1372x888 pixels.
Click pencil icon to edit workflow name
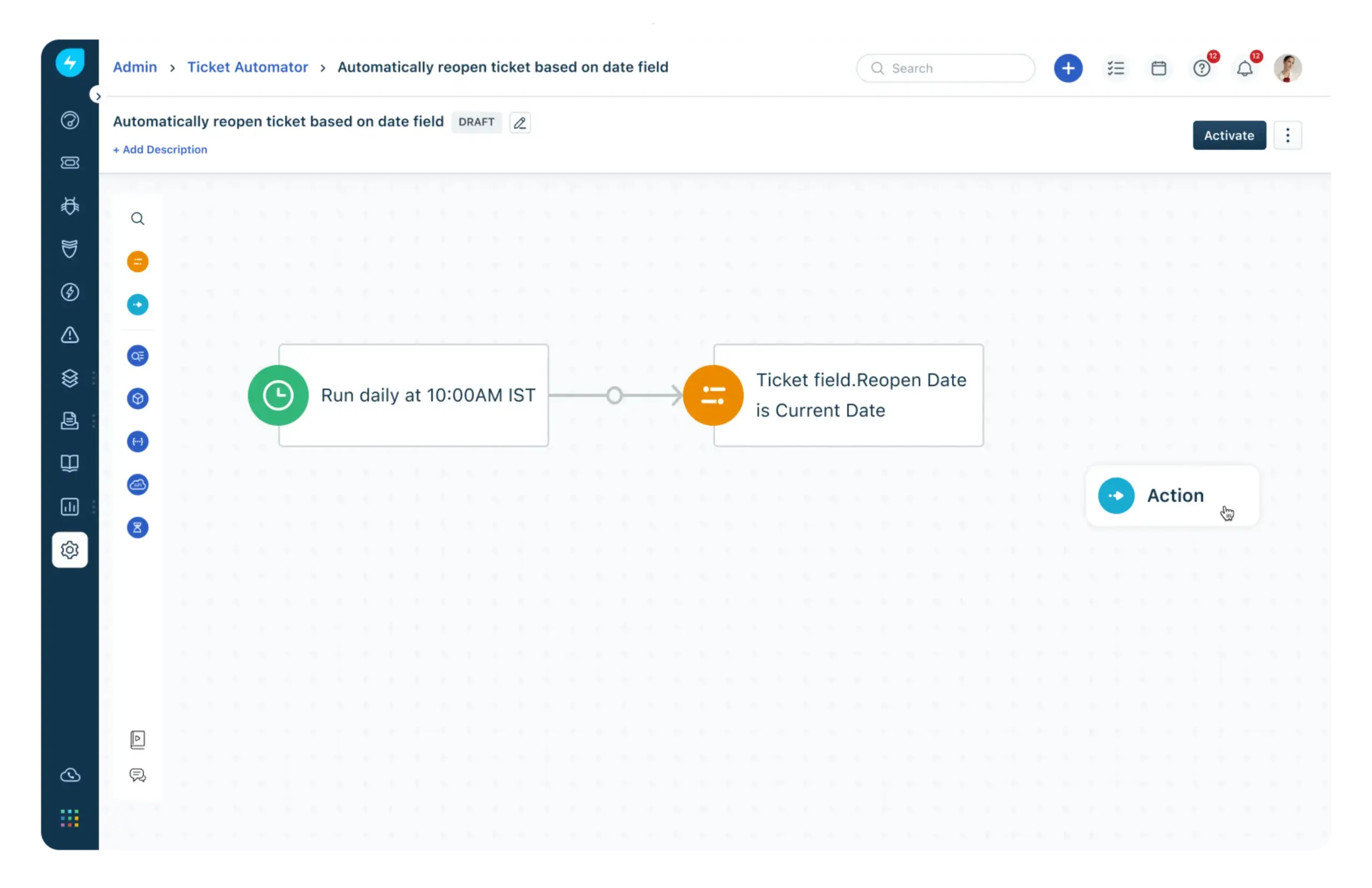520,123
